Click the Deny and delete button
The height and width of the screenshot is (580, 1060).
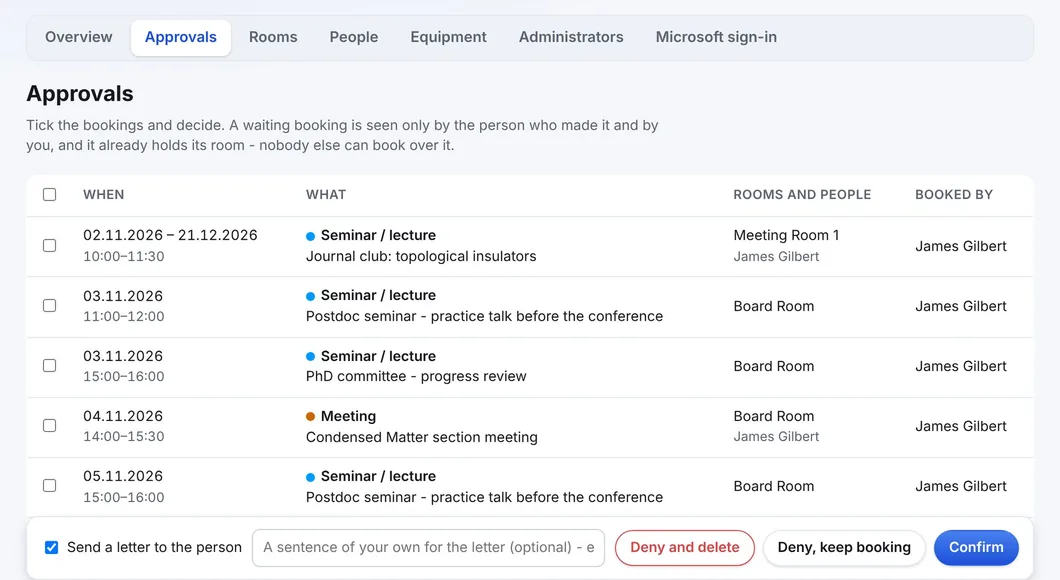point(685,548)
